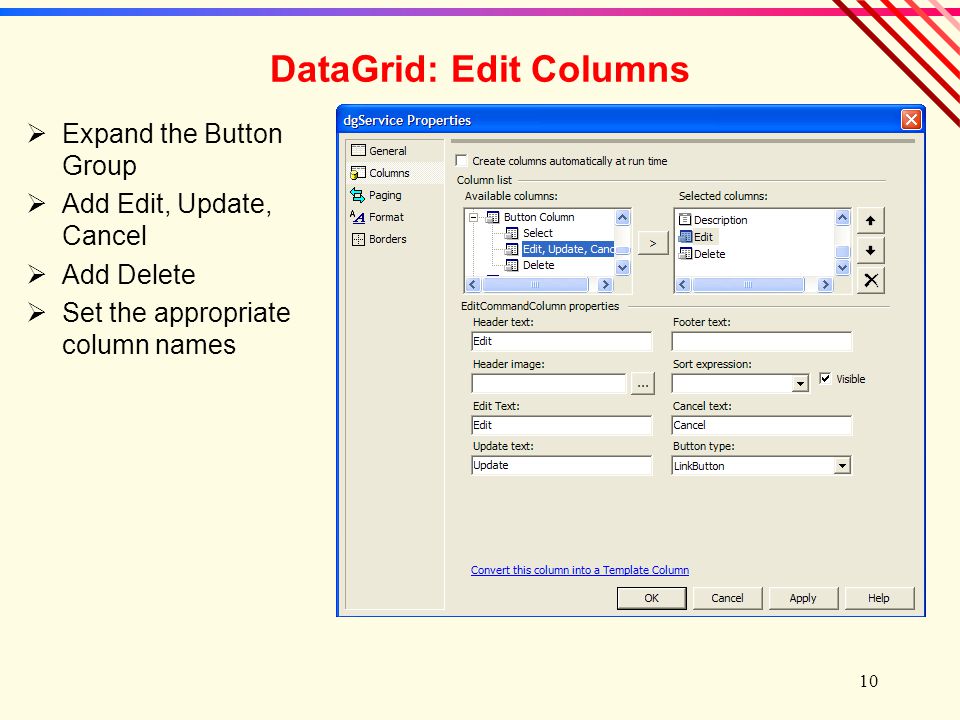Click the Description column icon
This screenshot has width=960, height=720.
point(685,219)
